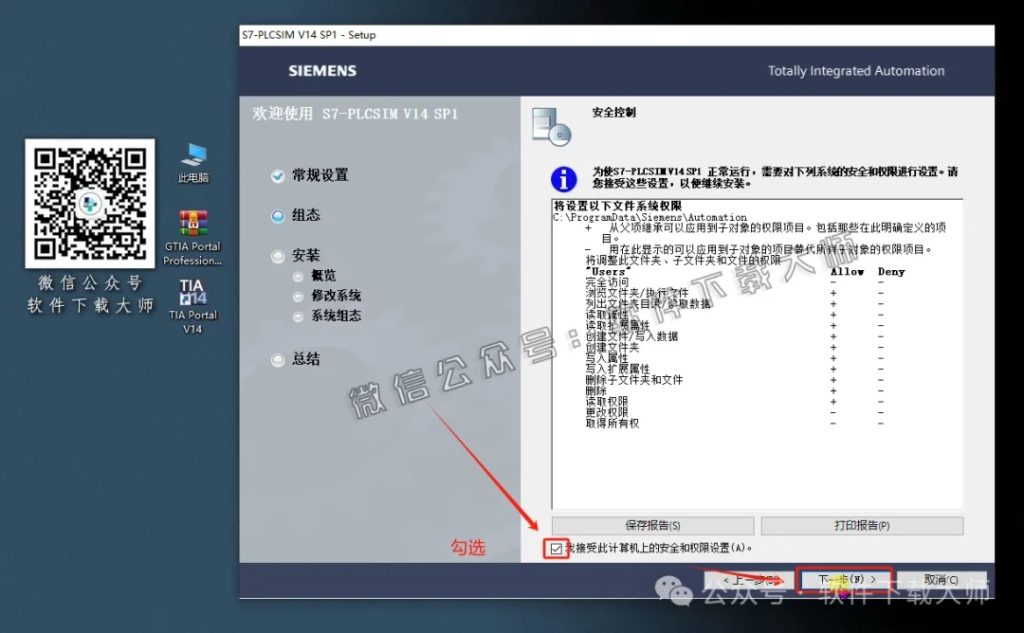The image size is (1024, 633).
Task: Click the 取消(C) Cancel button
Action: point(940,579)
